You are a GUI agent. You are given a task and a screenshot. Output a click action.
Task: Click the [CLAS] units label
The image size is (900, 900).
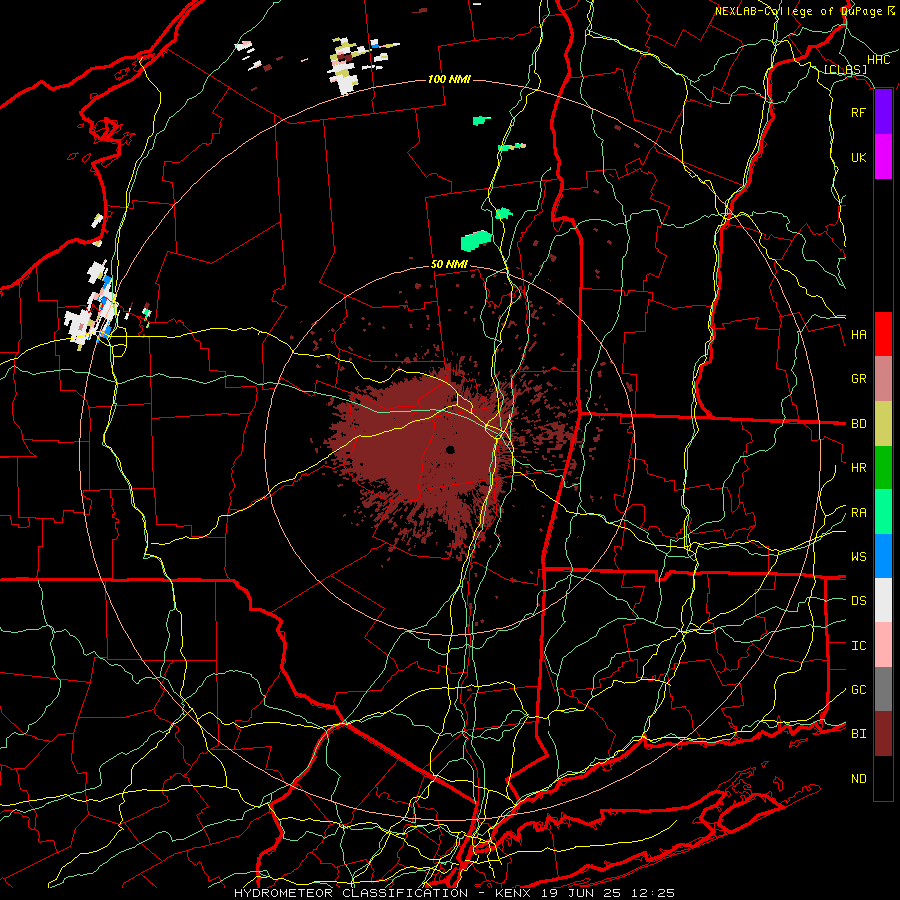point(845,70)
